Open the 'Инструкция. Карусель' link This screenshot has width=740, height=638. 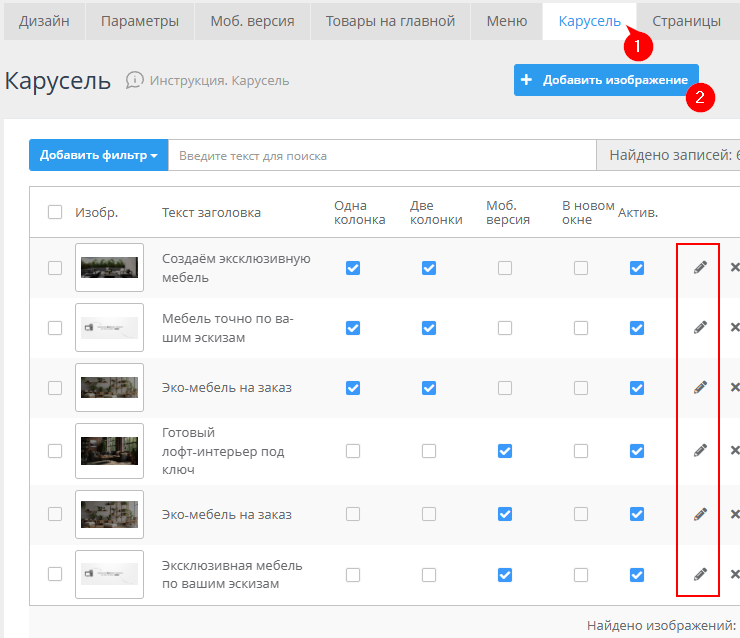tap(219, 81)
